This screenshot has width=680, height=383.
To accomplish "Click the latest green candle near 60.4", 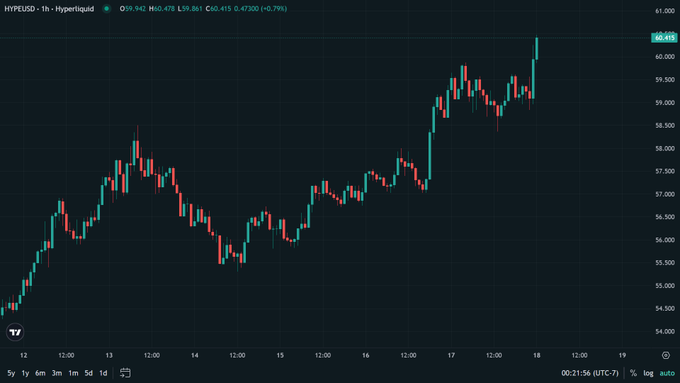I will coord(536,48).
